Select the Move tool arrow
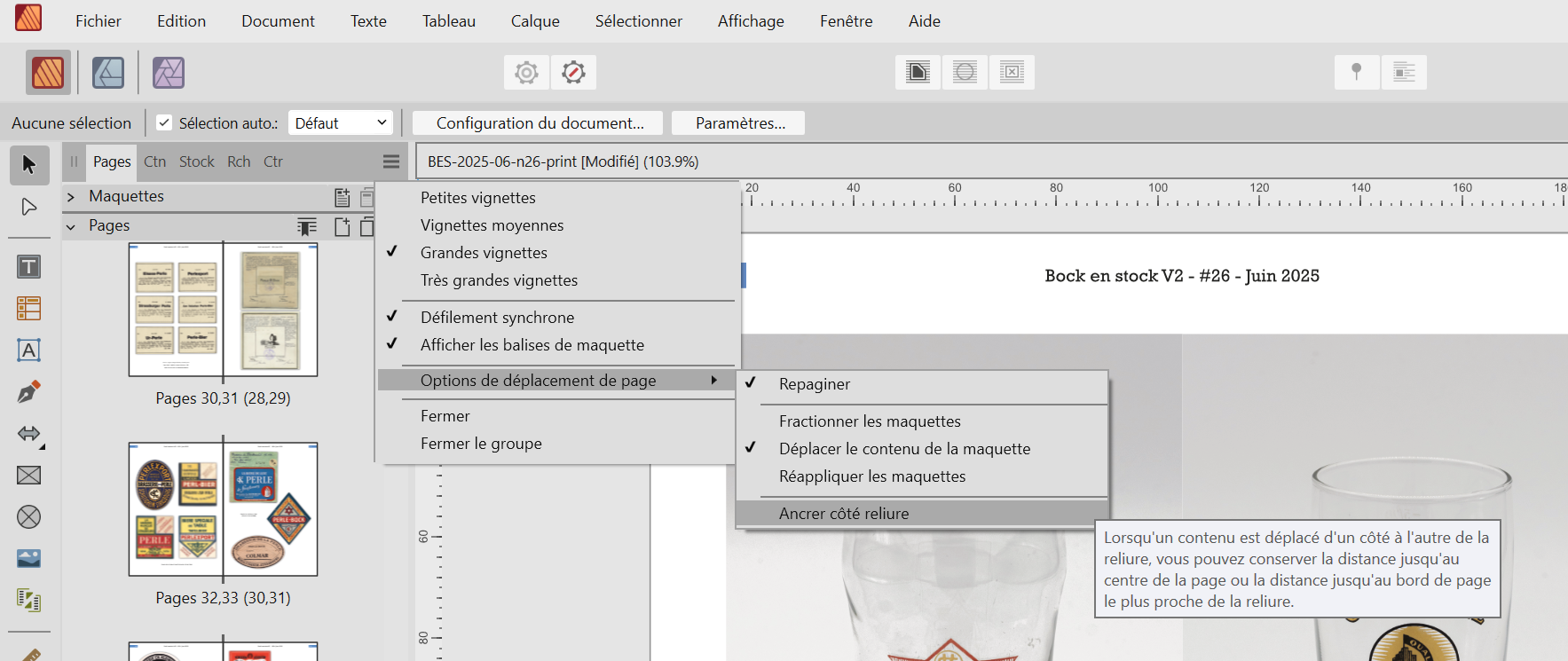 click(x=29, y=165)
